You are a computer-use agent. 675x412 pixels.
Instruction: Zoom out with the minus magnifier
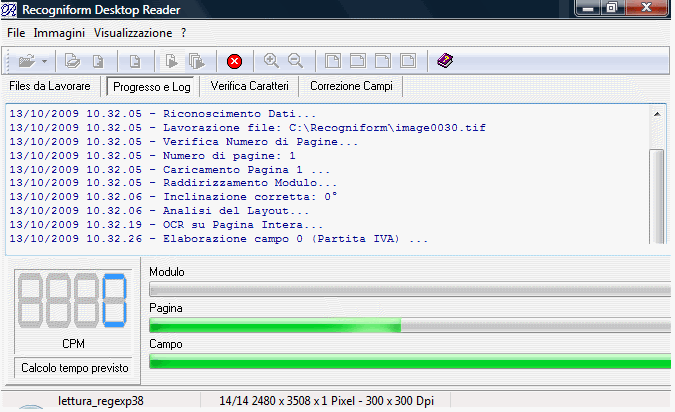(296, 61)
